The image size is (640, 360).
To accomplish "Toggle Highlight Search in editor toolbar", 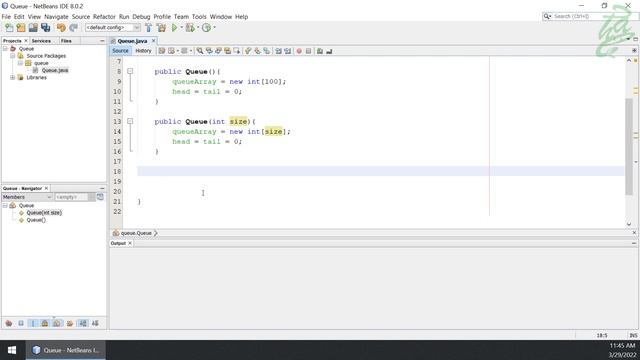I will coord(227,51).
